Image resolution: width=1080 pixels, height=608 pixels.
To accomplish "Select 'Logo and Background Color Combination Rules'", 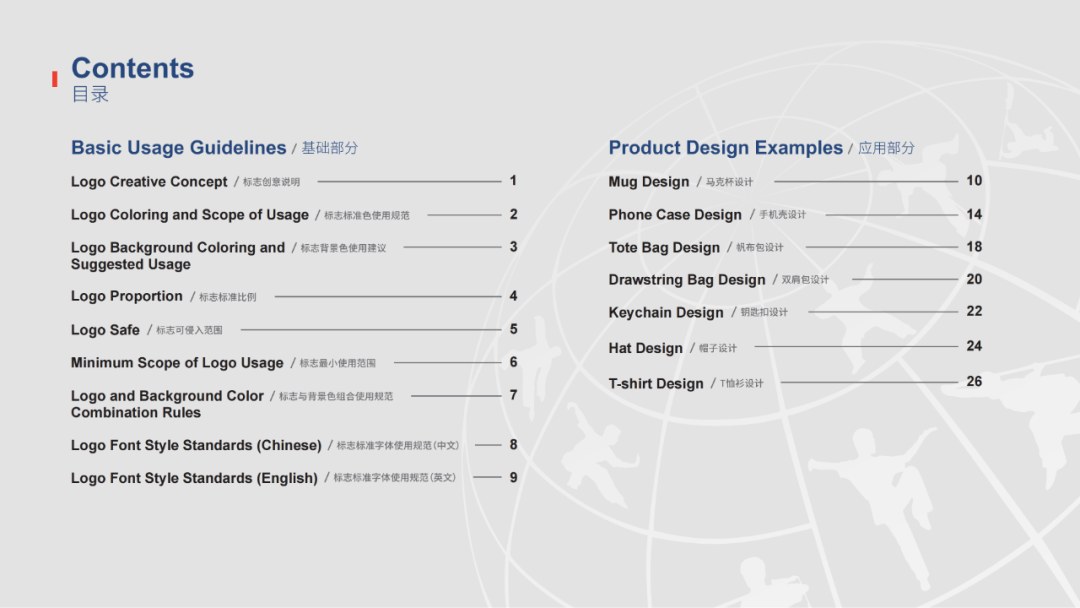I will pos(167,404).
